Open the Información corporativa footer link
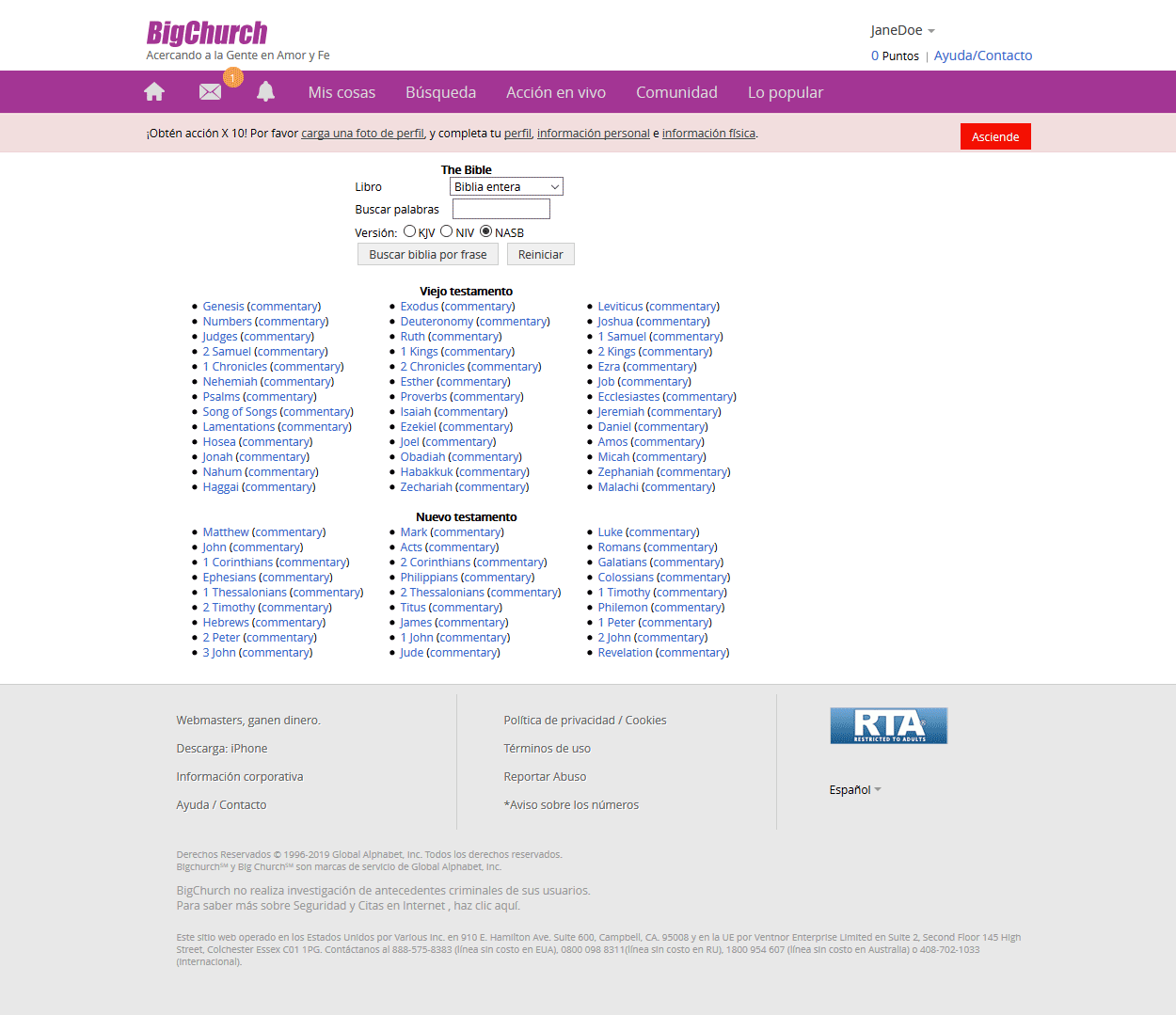Image resolution: width=1176 pixels, height=1015 pixels. [240, 777]
